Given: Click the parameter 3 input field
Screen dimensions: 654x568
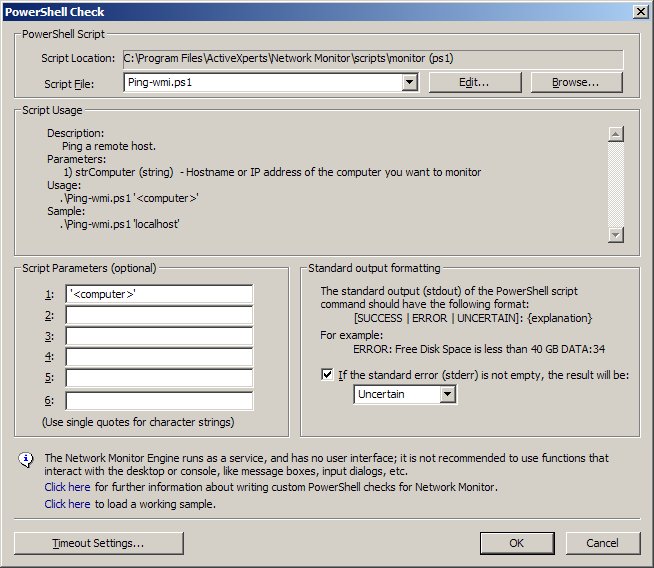Looking at the screenshot, I should click(x=159, y=336).
